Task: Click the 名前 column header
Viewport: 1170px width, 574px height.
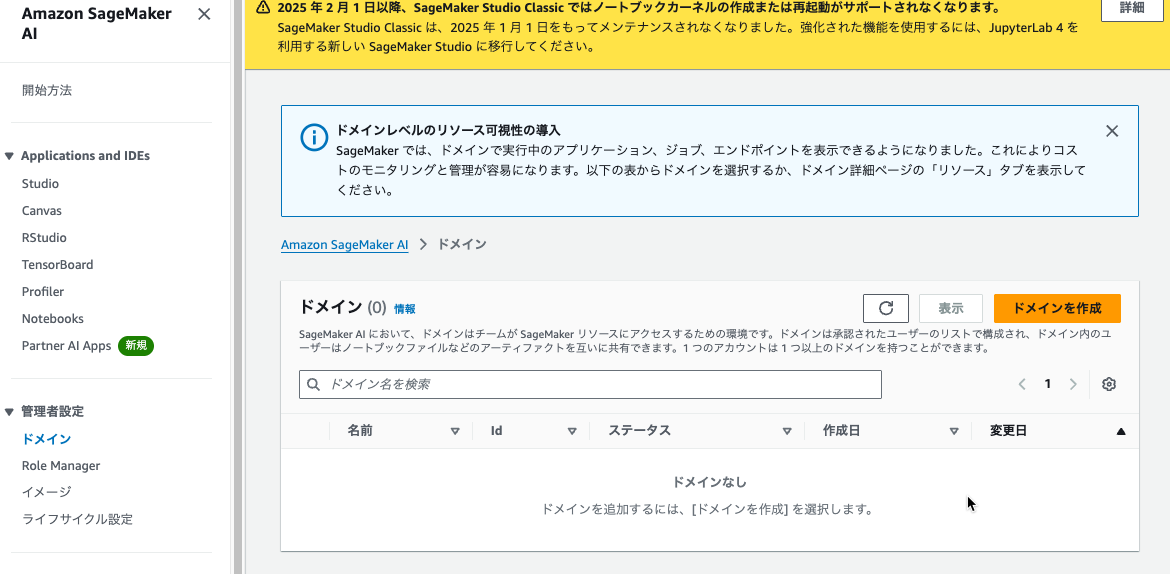Action: [x=360, y=431]
